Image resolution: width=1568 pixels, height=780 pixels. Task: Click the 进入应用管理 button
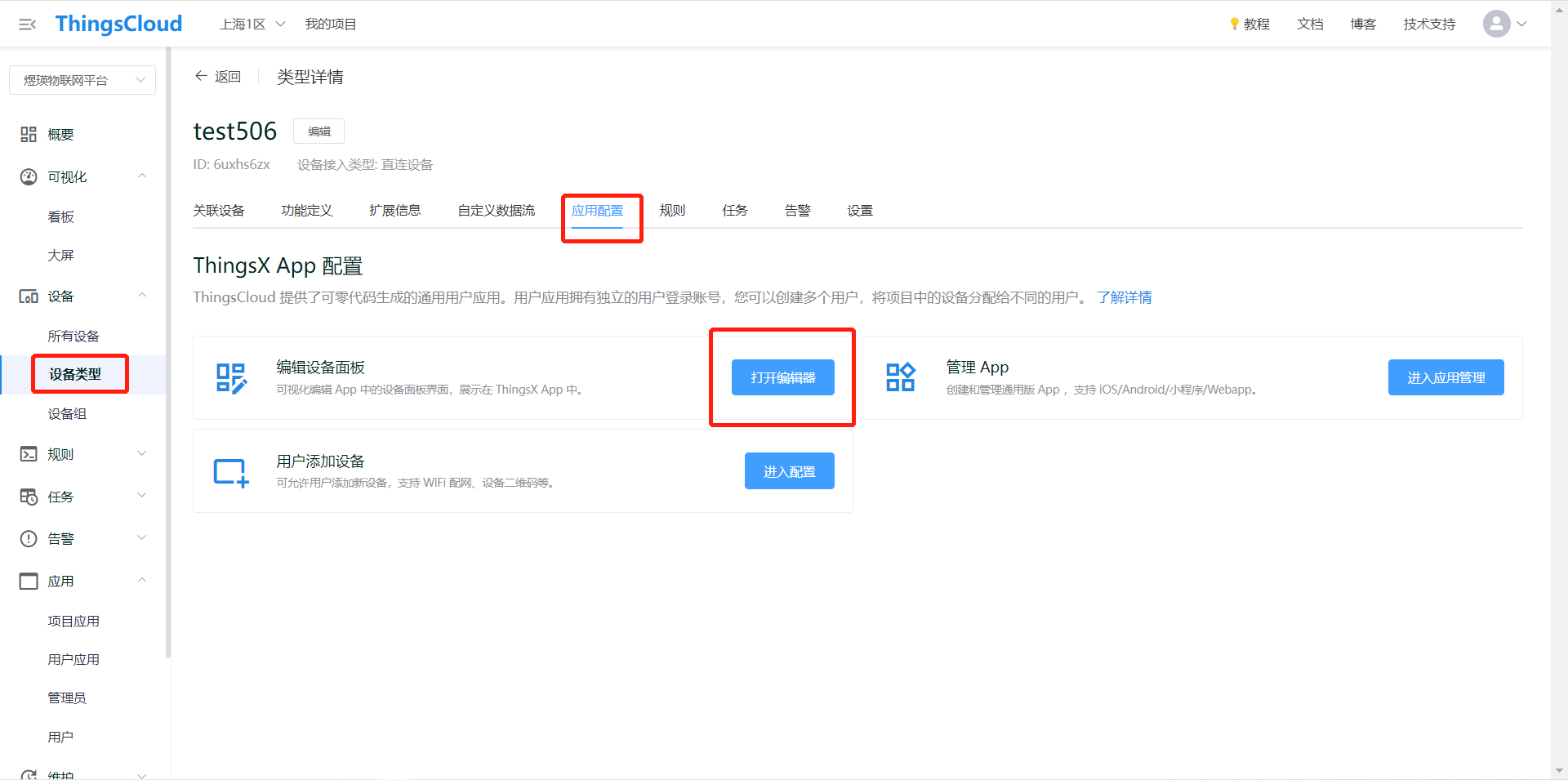1446,377
